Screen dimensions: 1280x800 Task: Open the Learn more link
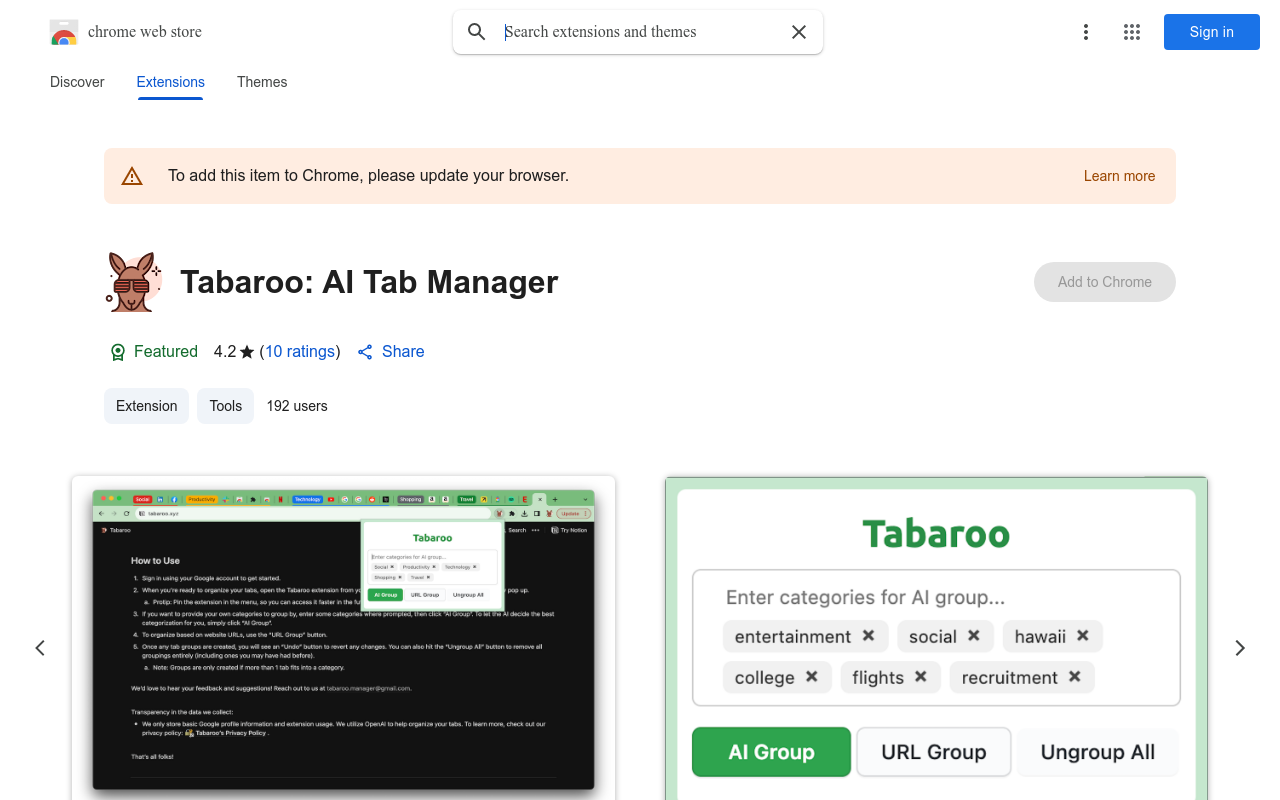tap(1119, 176)
